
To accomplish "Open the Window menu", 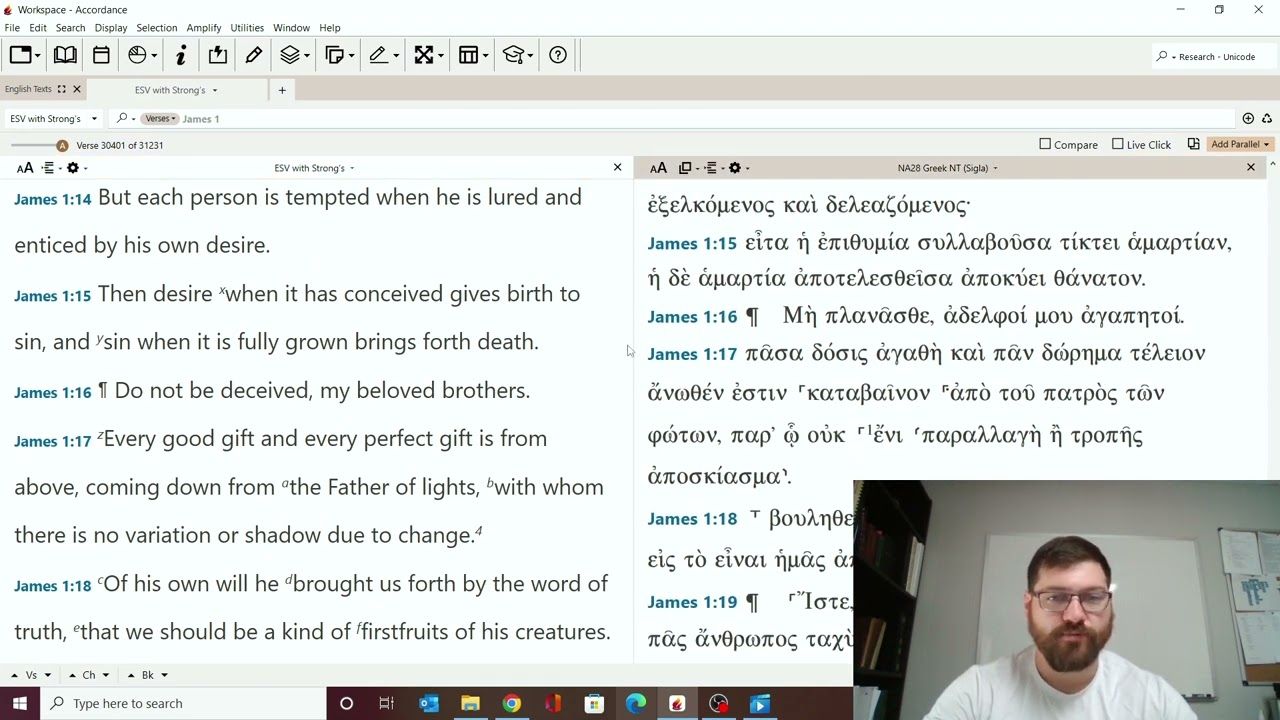I will (291, 27).
